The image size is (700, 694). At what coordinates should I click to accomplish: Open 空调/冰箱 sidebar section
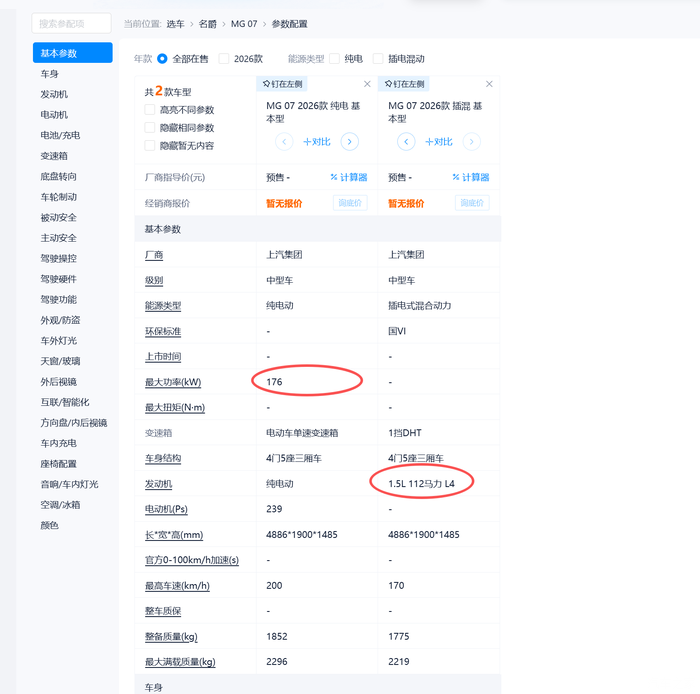[x=60, y=505]
